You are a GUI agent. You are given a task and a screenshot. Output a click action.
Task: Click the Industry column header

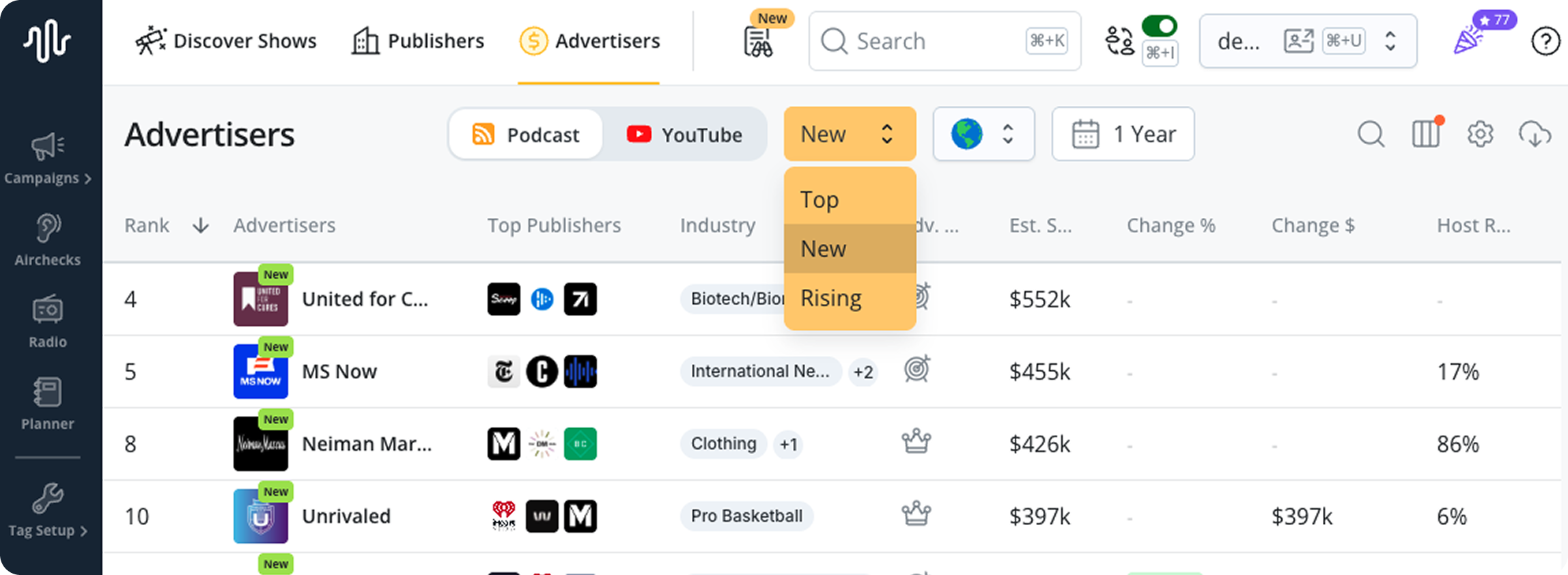(x=718, y=225)
